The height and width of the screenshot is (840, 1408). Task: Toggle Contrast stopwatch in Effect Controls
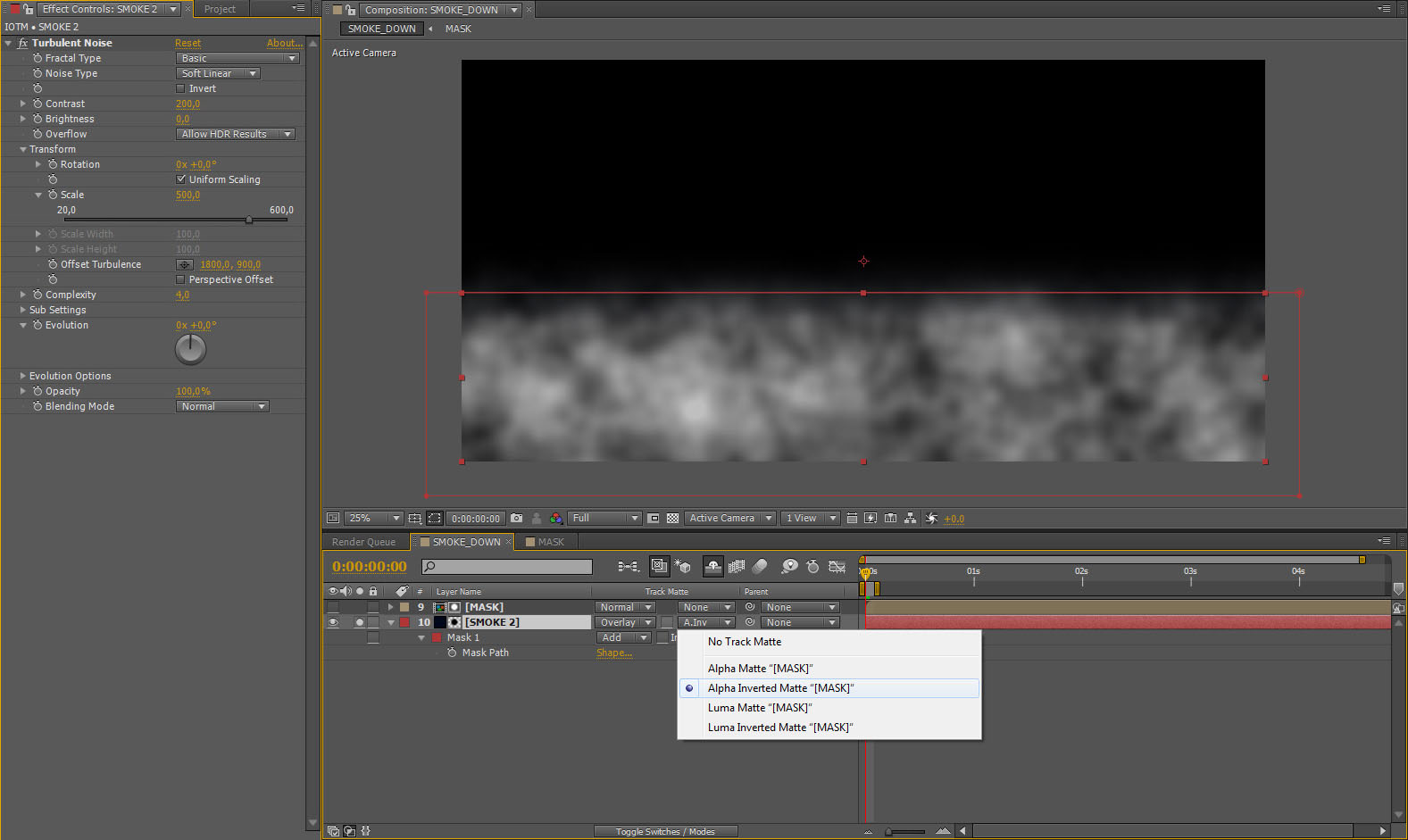pyautogui.click(x=37, y=104)
